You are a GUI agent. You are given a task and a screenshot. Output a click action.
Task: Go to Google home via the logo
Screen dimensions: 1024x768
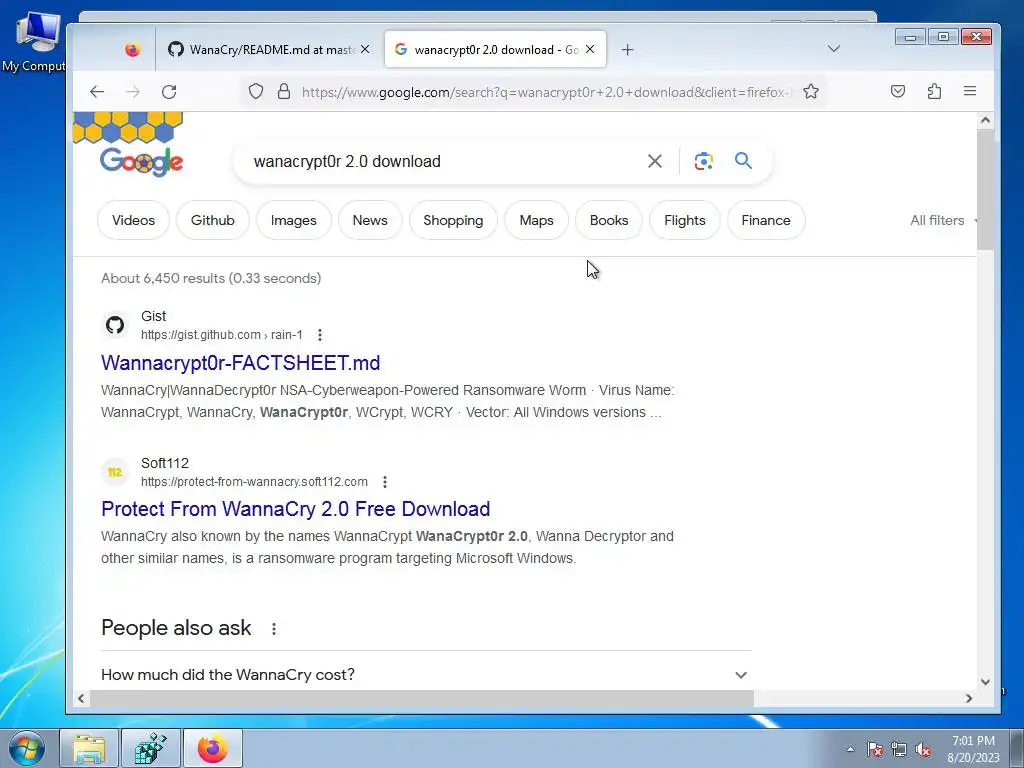click(x=142, y=161)
